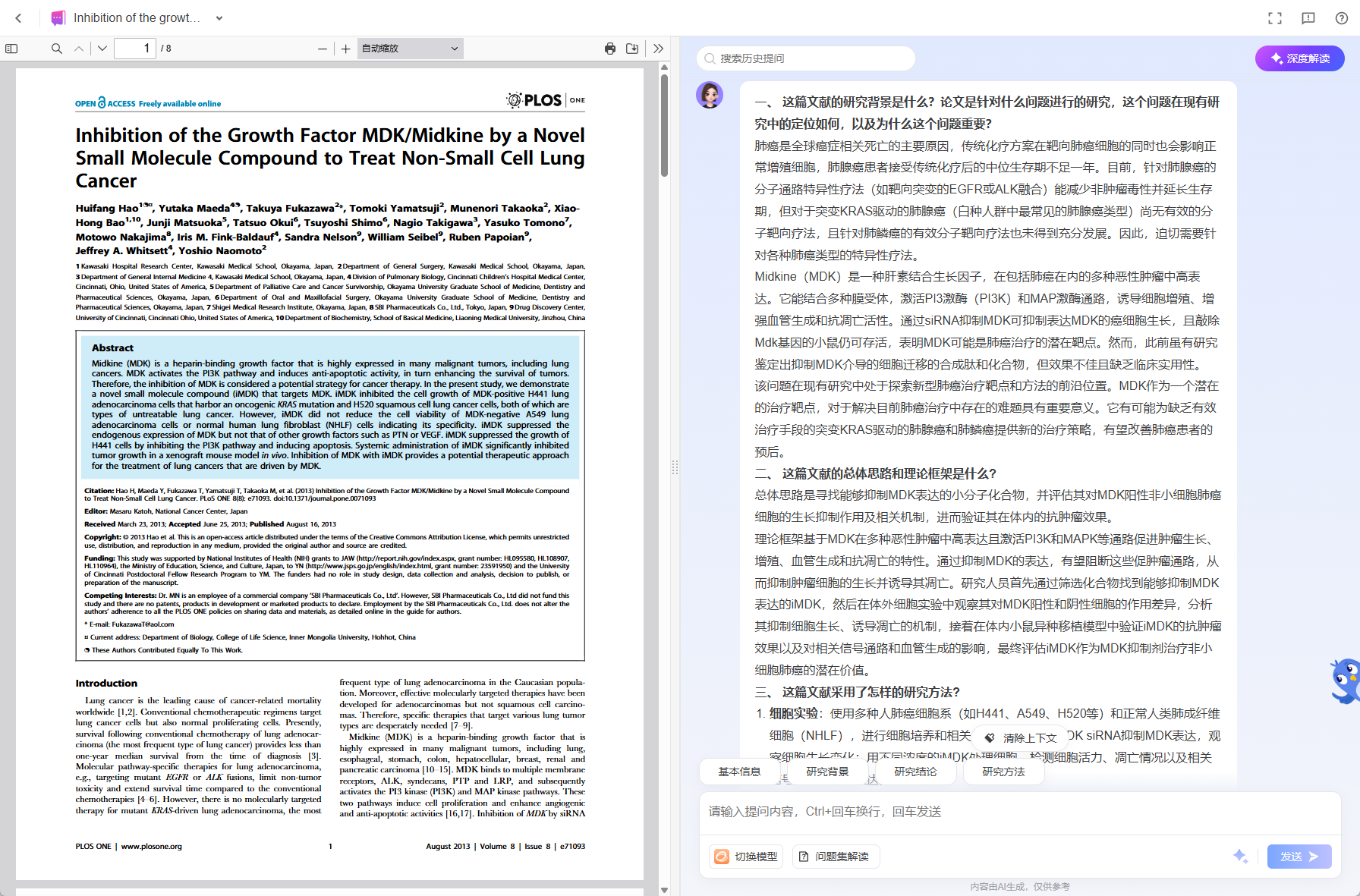Click the pink document file icon
This screenshot has width=1360, height=896.
pos(58,18)
